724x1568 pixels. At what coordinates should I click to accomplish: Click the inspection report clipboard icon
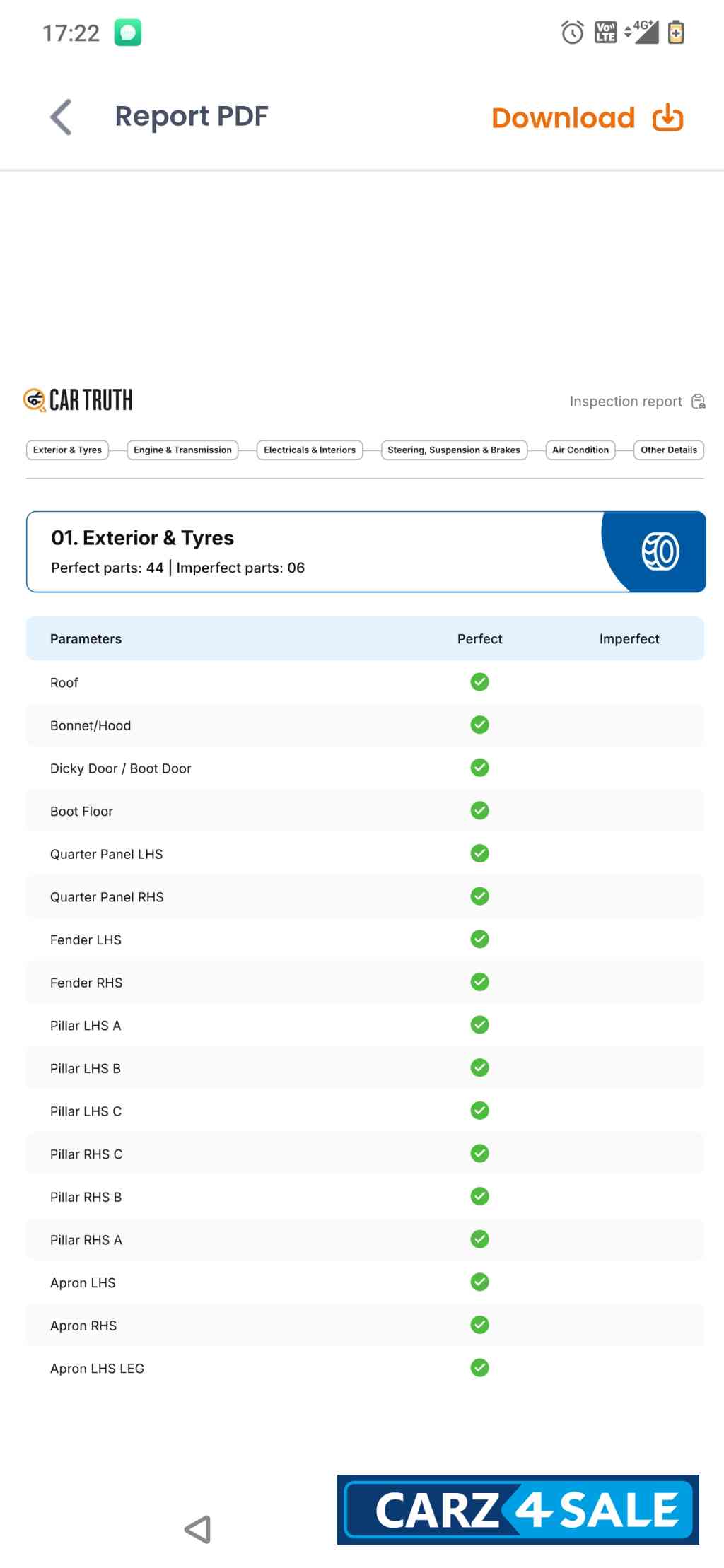coord(698,402)
